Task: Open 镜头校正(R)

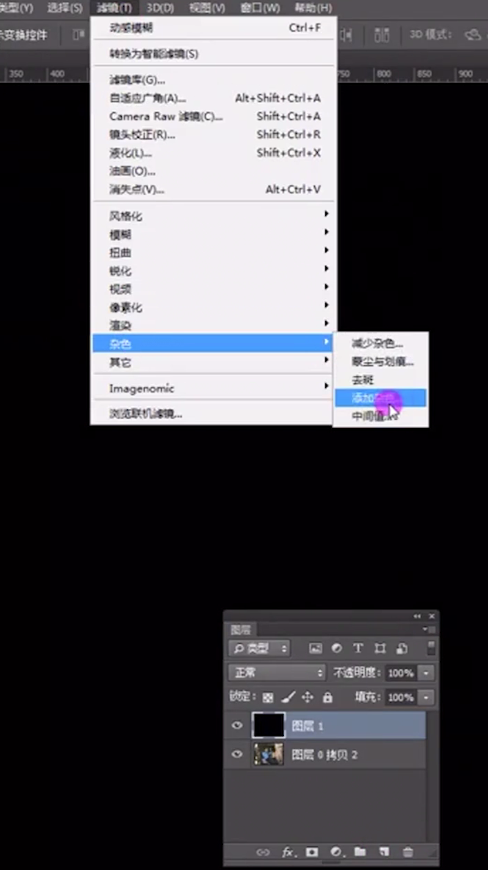Action: click(x=214, y=134)
